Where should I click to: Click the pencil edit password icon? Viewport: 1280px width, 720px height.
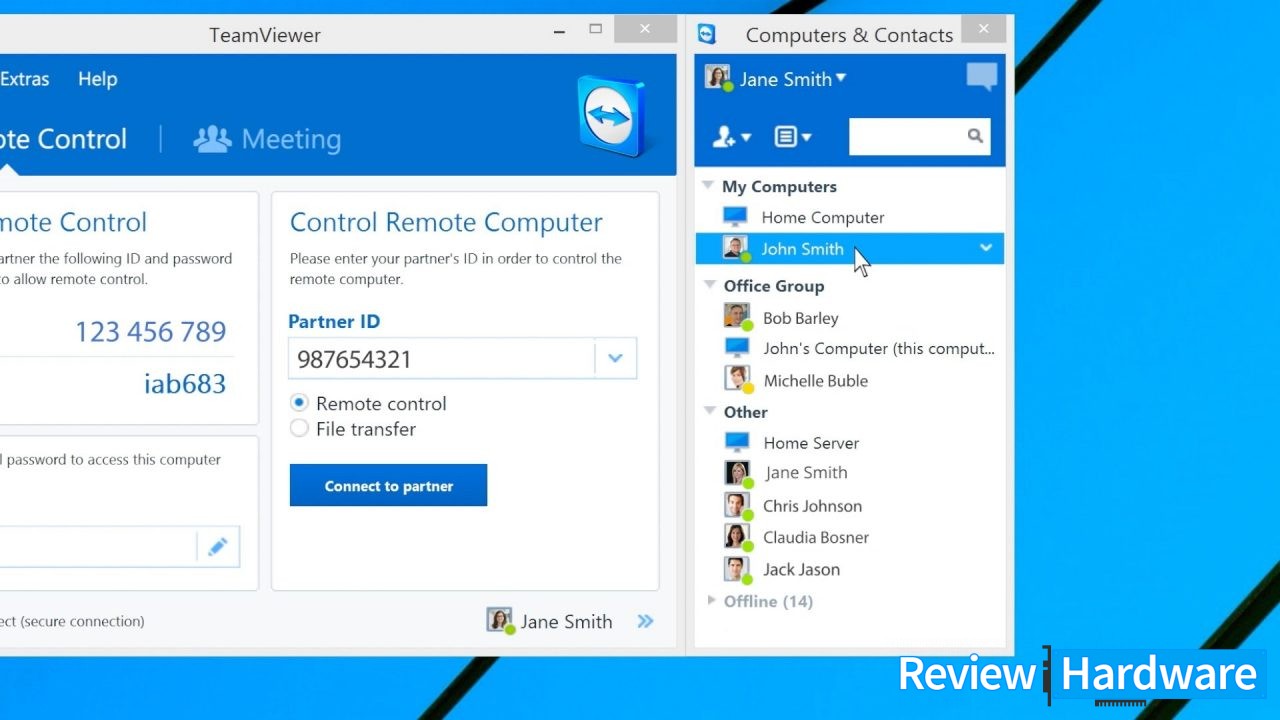pyautogui.click(x=218, y=547)
